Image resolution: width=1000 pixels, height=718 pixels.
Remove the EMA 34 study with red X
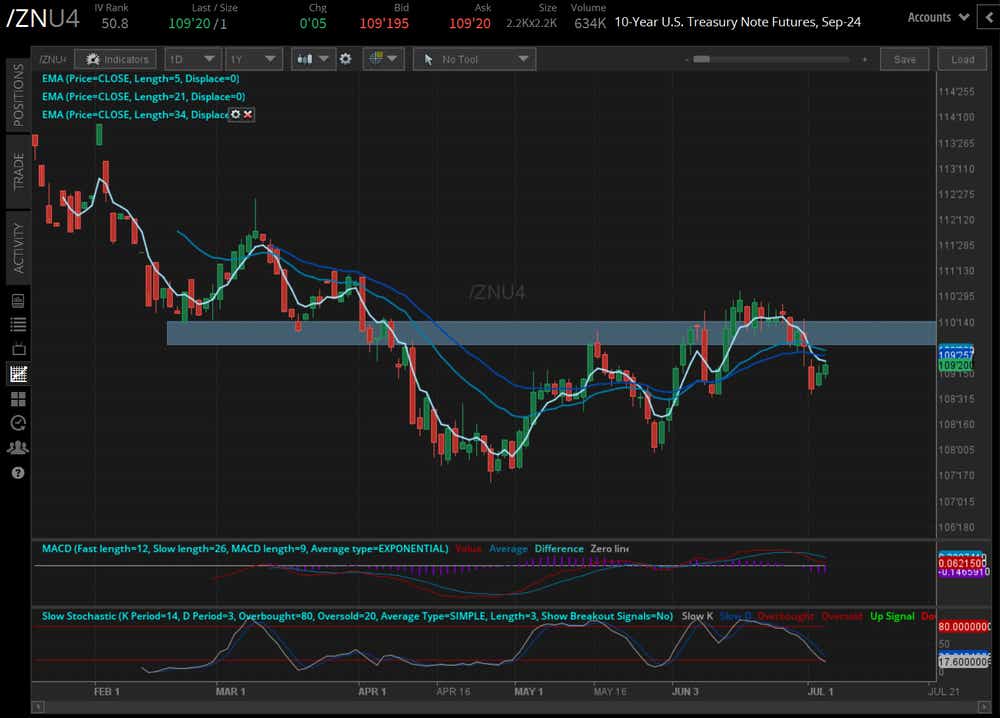pyautogui.click(x=248, y=114)
